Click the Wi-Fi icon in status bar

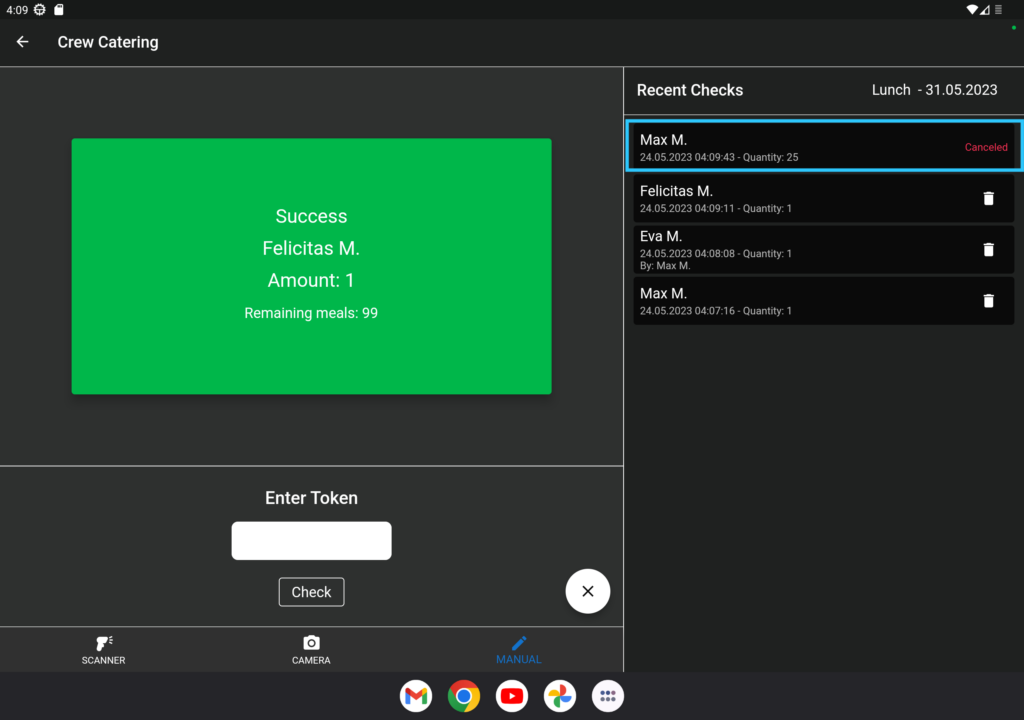pyautogui.click(x=972, y=10)
